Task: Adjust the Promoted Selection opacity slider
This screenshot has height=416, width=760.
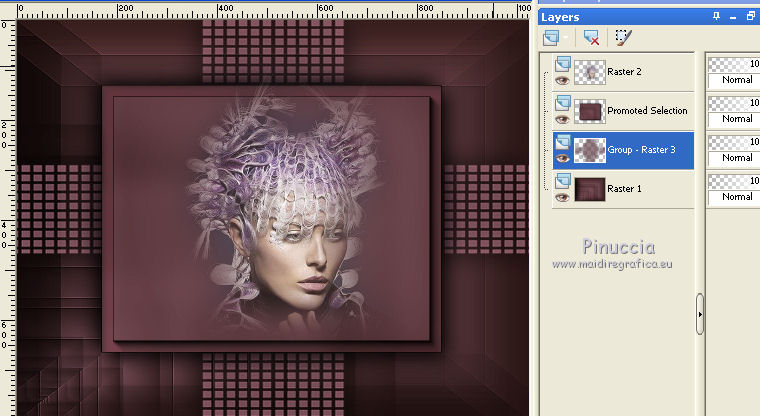Action: [734, 103]
